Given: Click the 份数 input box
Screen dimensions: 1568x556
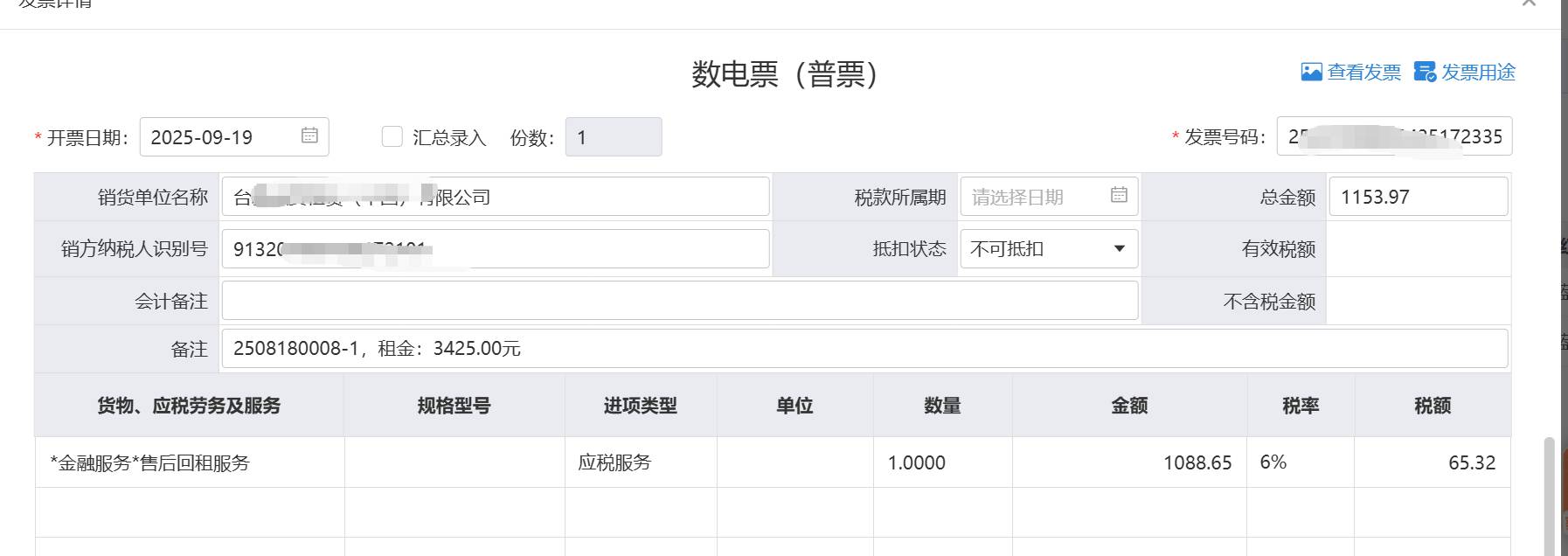Looking at the screenshot, I should 613,137.
